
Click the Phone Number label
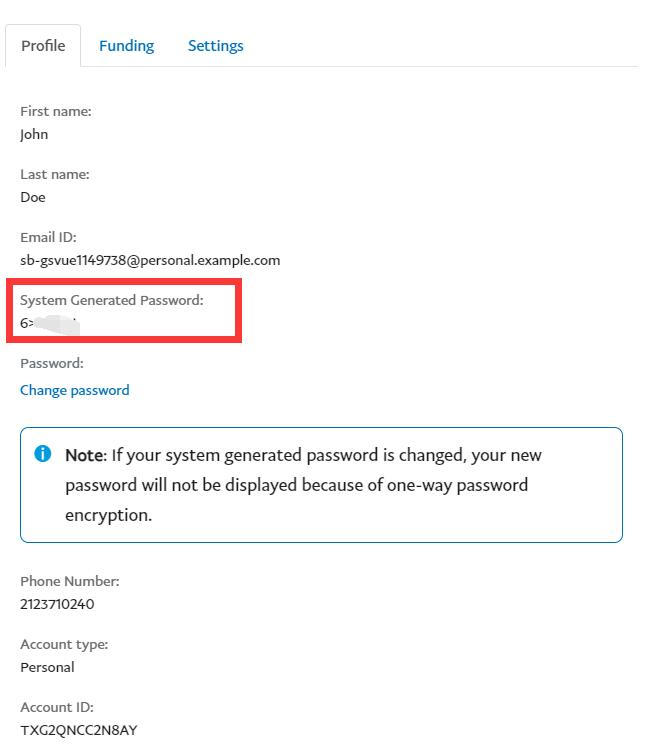70,581
